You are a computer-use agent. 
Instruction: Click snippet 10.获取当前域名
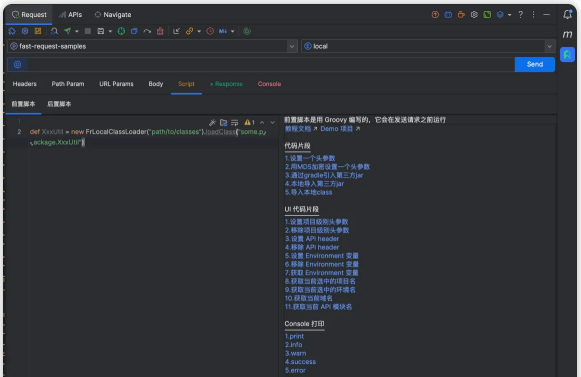(309, 298)
